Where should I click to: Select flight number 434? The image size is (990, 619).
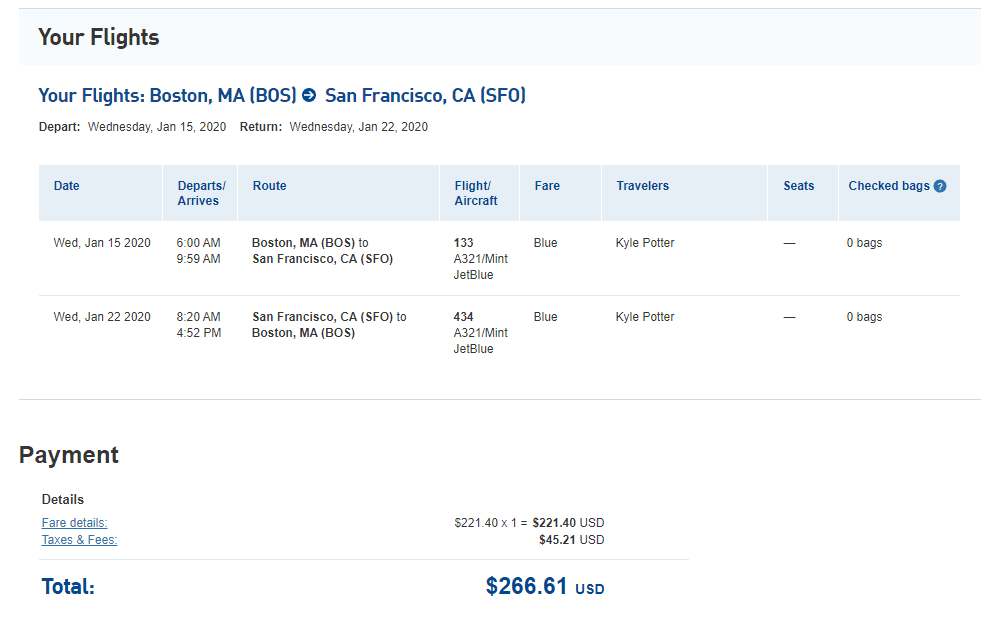click(x=463, y=317)
